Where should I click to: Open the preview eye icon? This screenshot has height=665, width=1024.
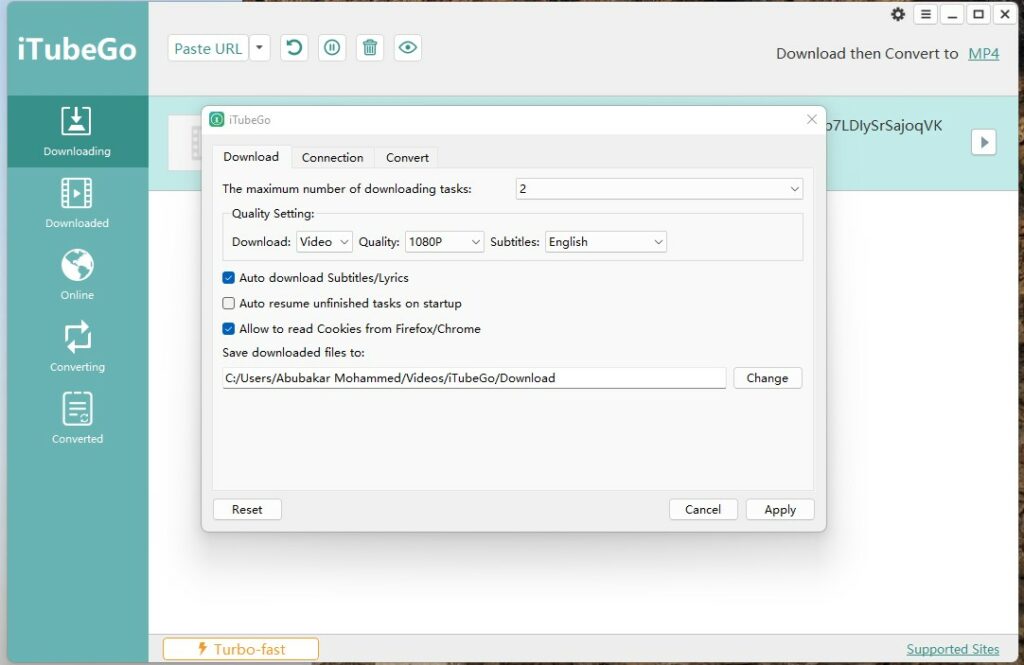coord(407,47)
